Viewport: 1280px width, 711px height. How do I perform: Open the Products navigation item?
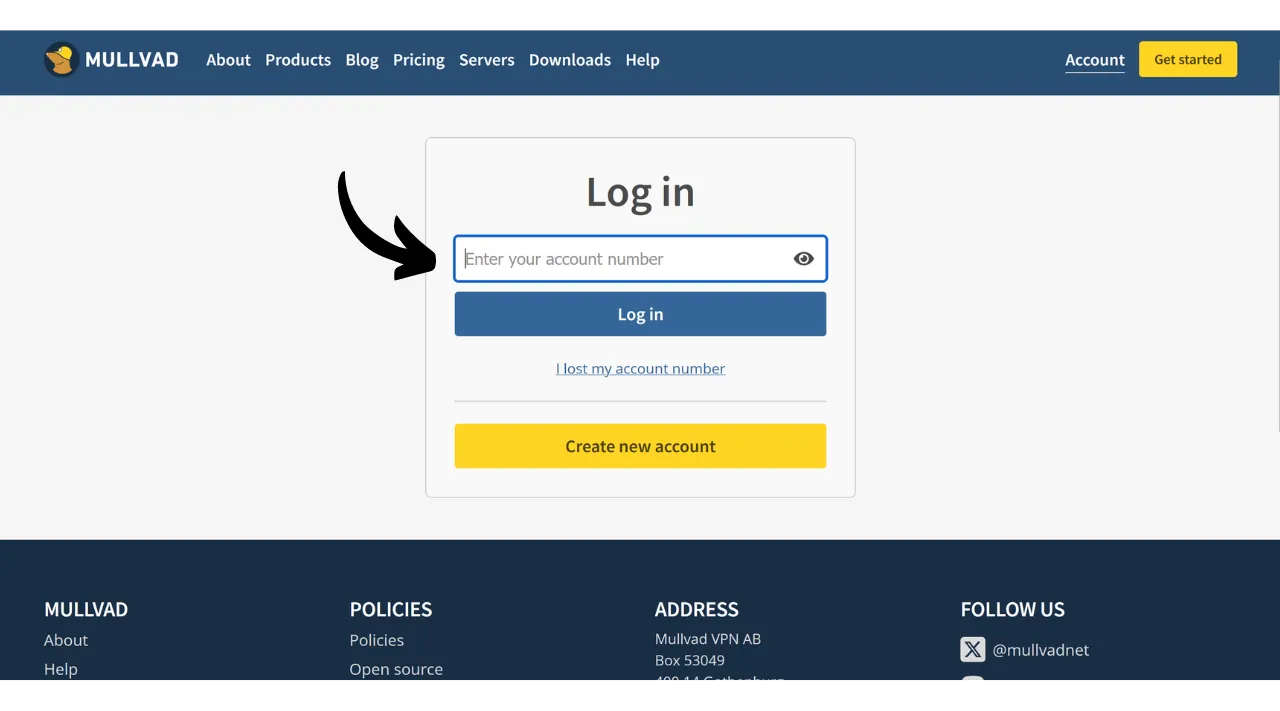pyautogui.click(x=298, y=60)
